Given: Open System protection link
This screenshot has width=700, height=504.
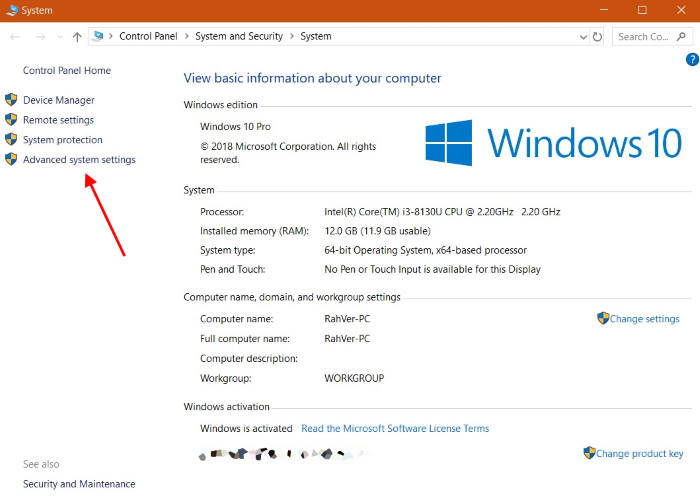Looking at the screenshot, I should tap(63, 140).
